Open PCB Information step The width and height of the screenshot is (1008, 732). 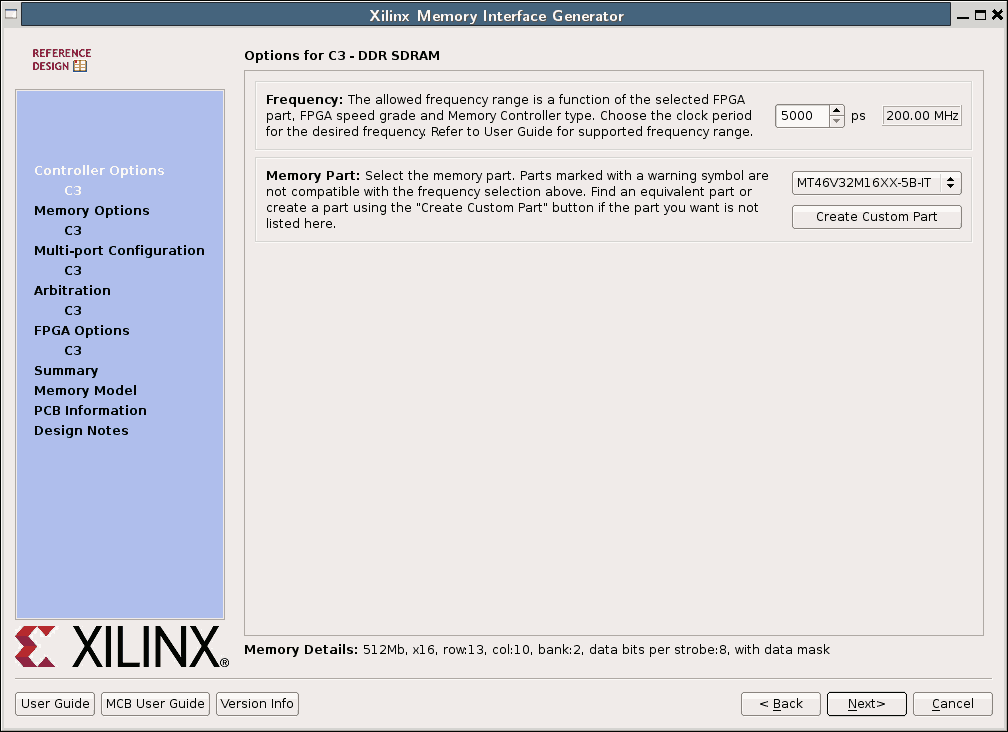(90, 411)
